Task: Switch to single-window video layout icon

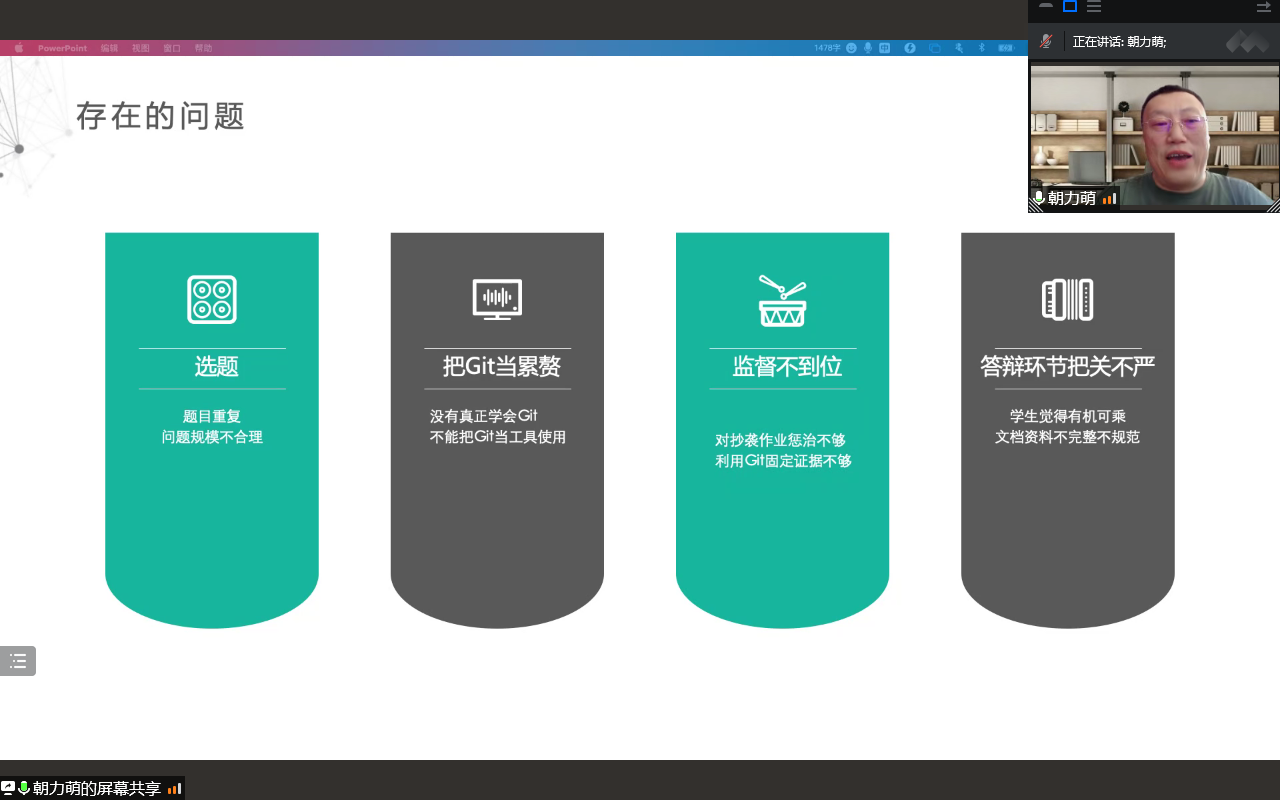Action: [1070, 6]
